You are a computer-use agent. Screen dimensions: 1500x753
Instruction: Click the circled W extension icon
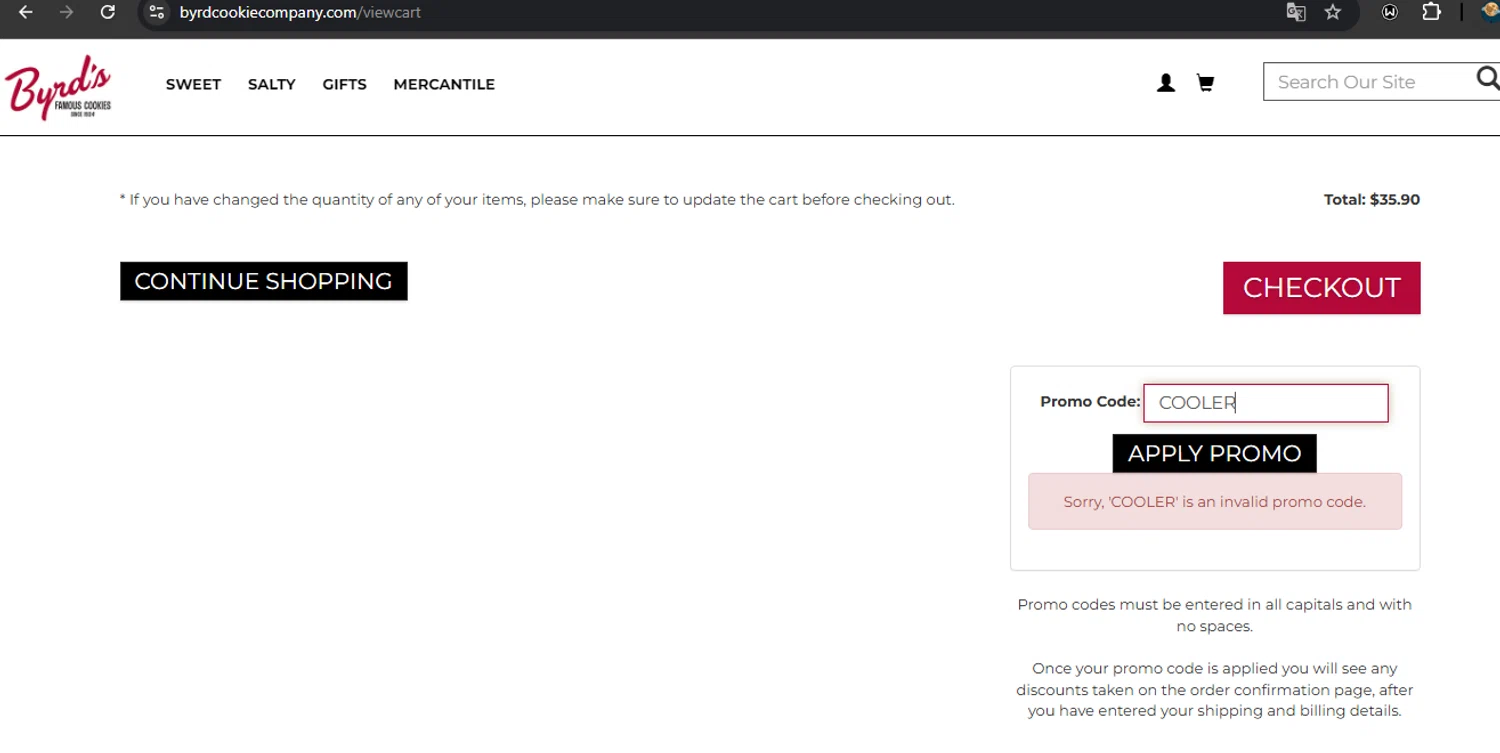(1390, 12)
